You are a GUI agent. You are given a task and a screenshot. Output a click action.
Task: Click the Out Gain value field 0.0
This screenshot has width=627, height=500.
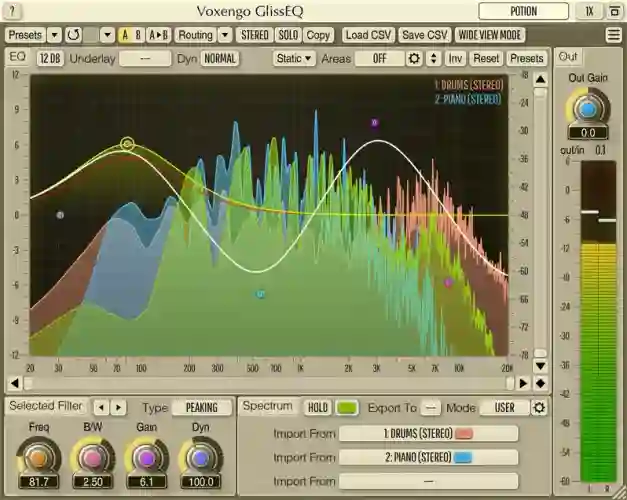[x=588, y=132]
